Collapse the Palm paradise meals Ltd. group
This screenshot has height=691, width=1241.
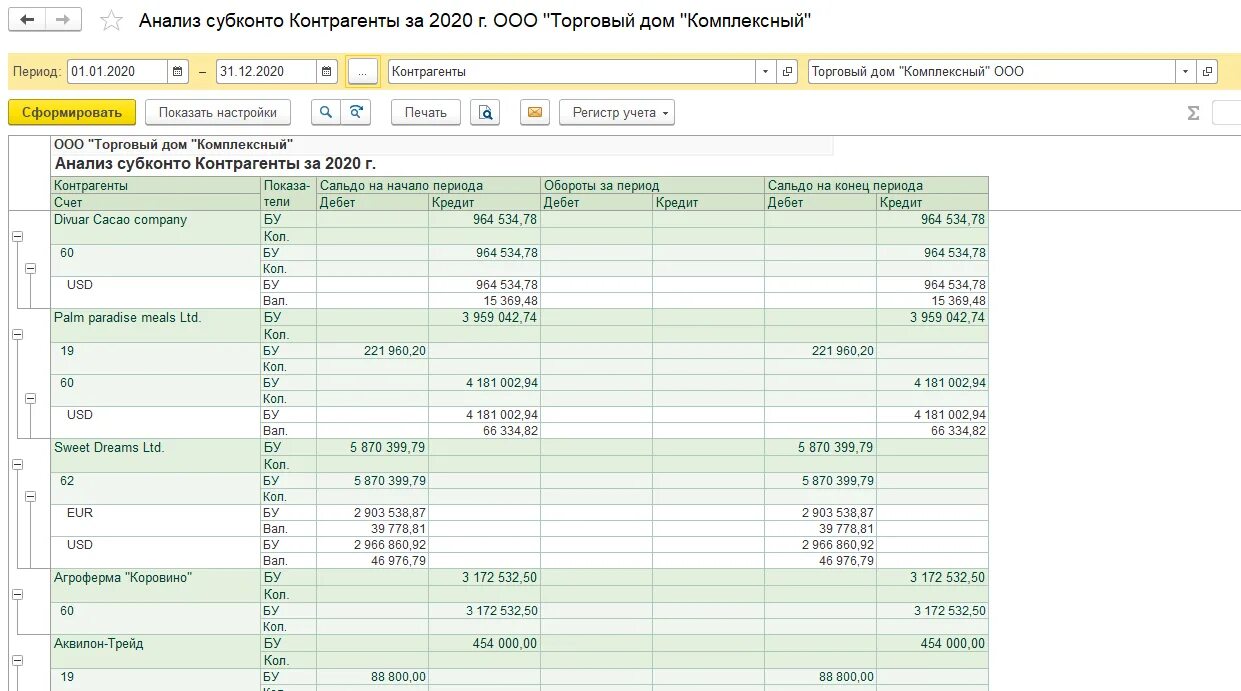point(17,334)
